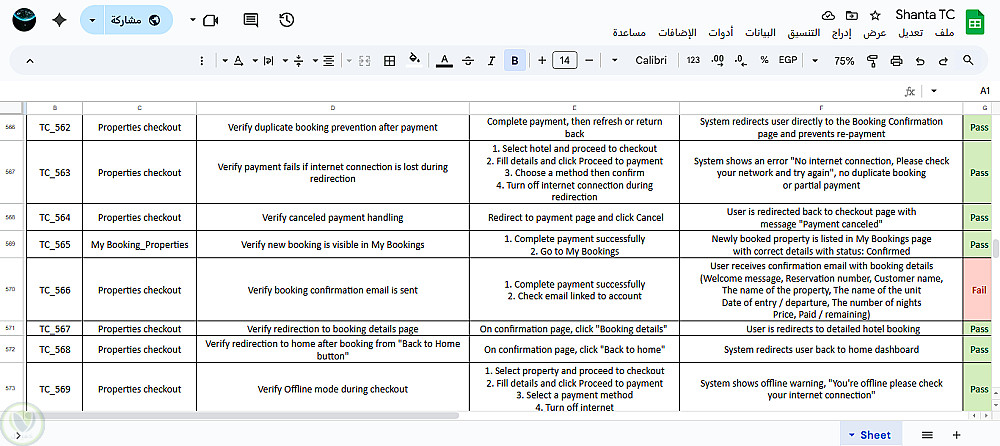Expand the name box dropdown arrow

tap(934, 91)
